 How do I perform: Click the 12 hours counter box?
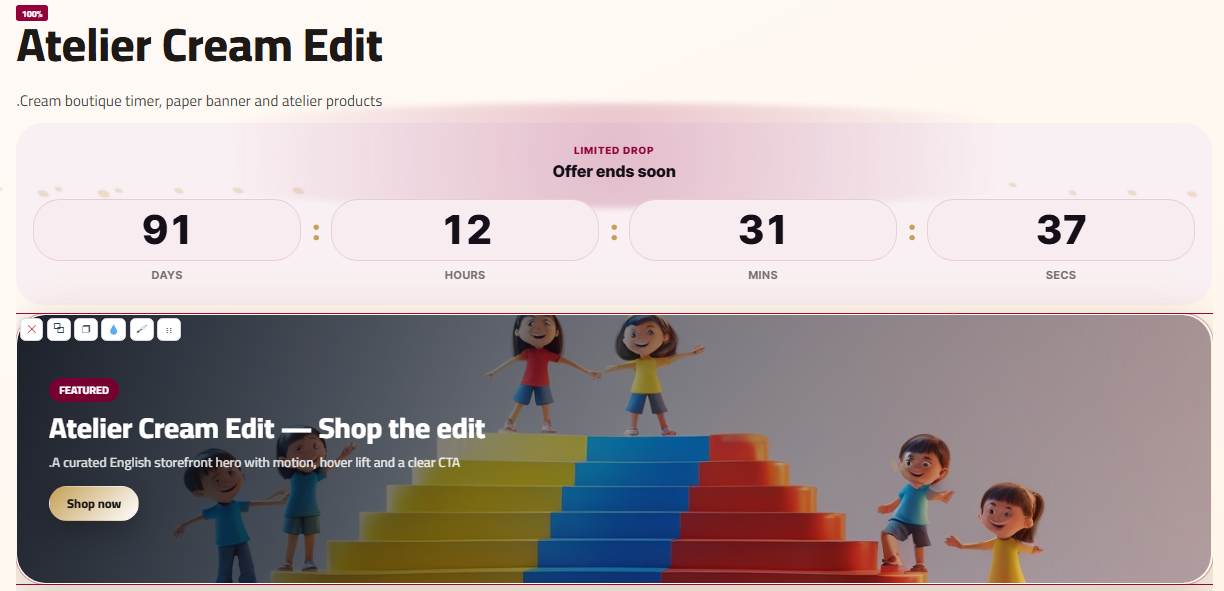[x=465, y=230]
